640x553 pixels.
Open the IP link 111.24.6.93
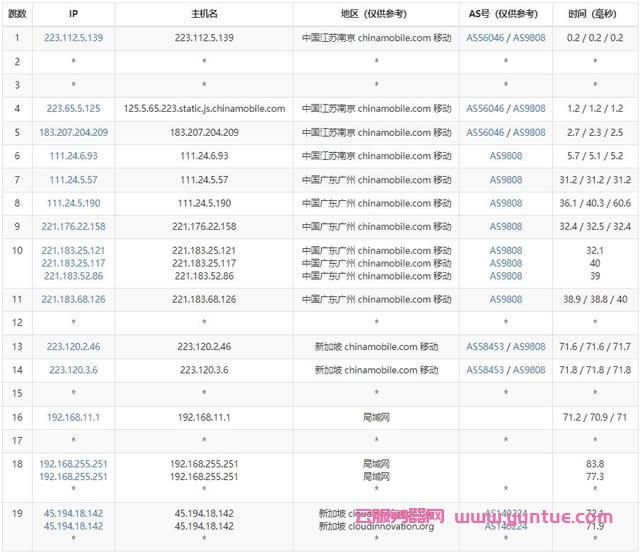74,156
